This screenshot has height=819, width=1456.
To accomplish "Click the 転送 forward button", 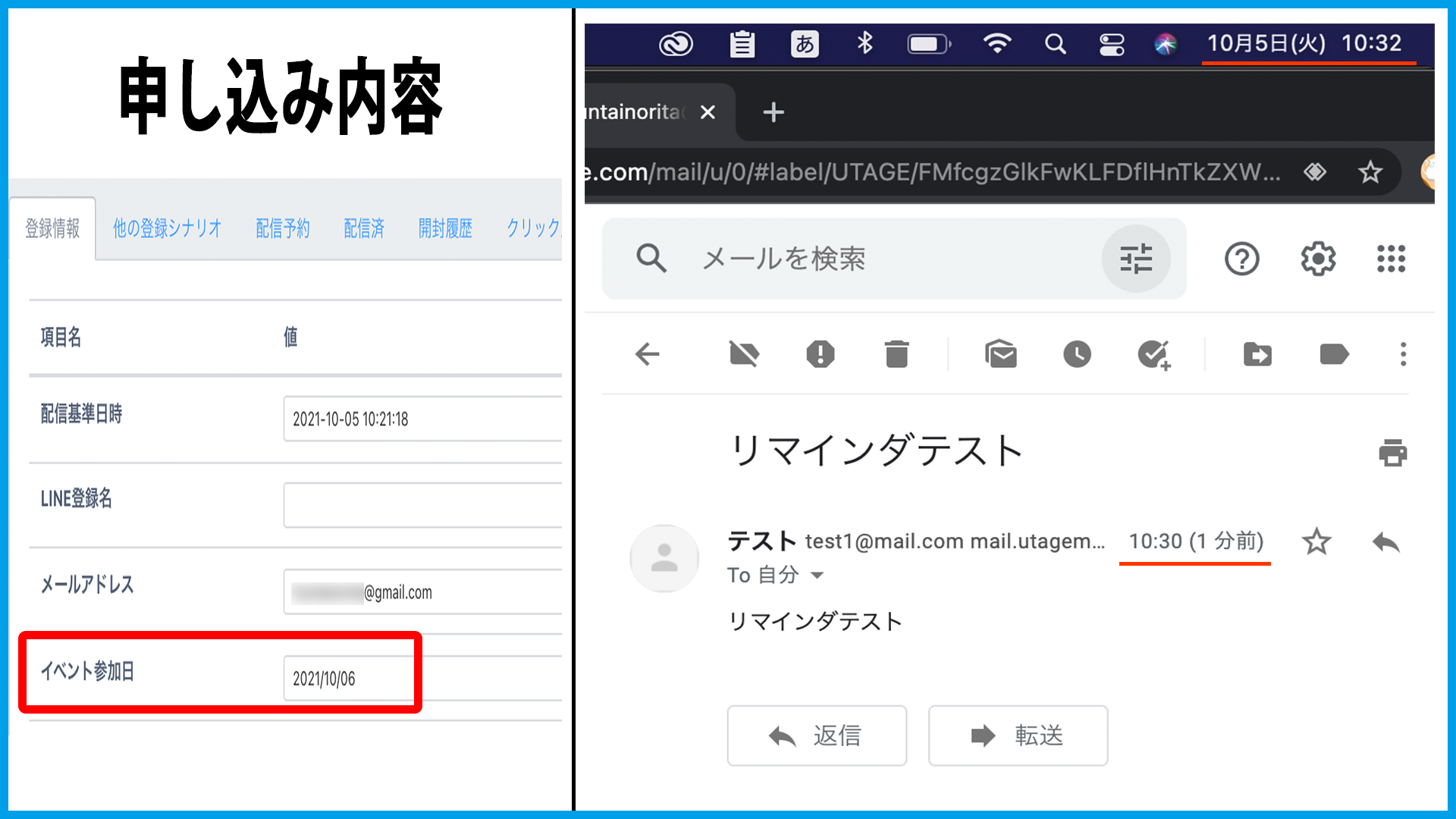I will pyautogui.click(x=1018, y=736).
